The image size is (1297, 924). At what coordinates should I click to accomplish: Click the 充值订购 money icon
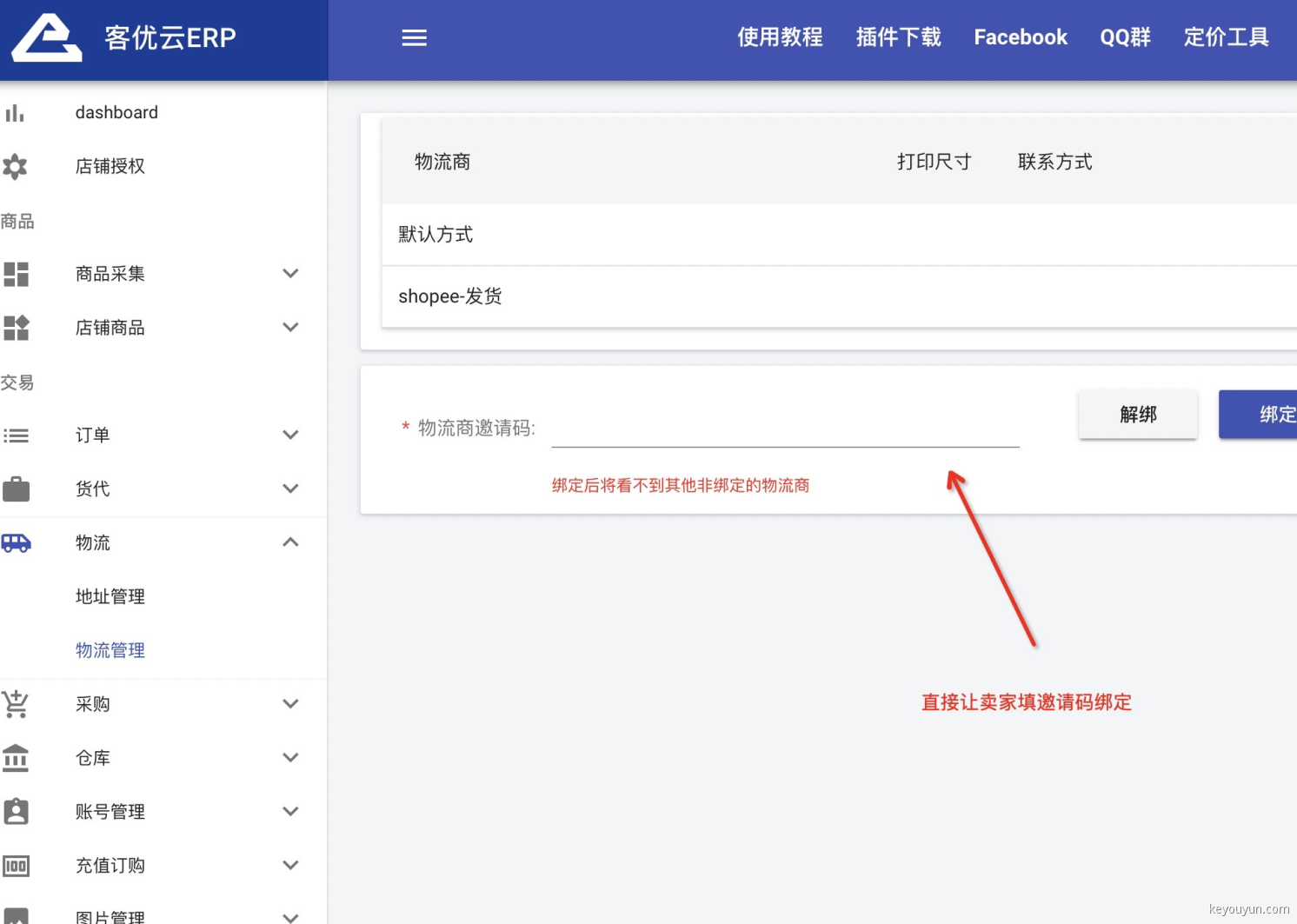[16, 866]
